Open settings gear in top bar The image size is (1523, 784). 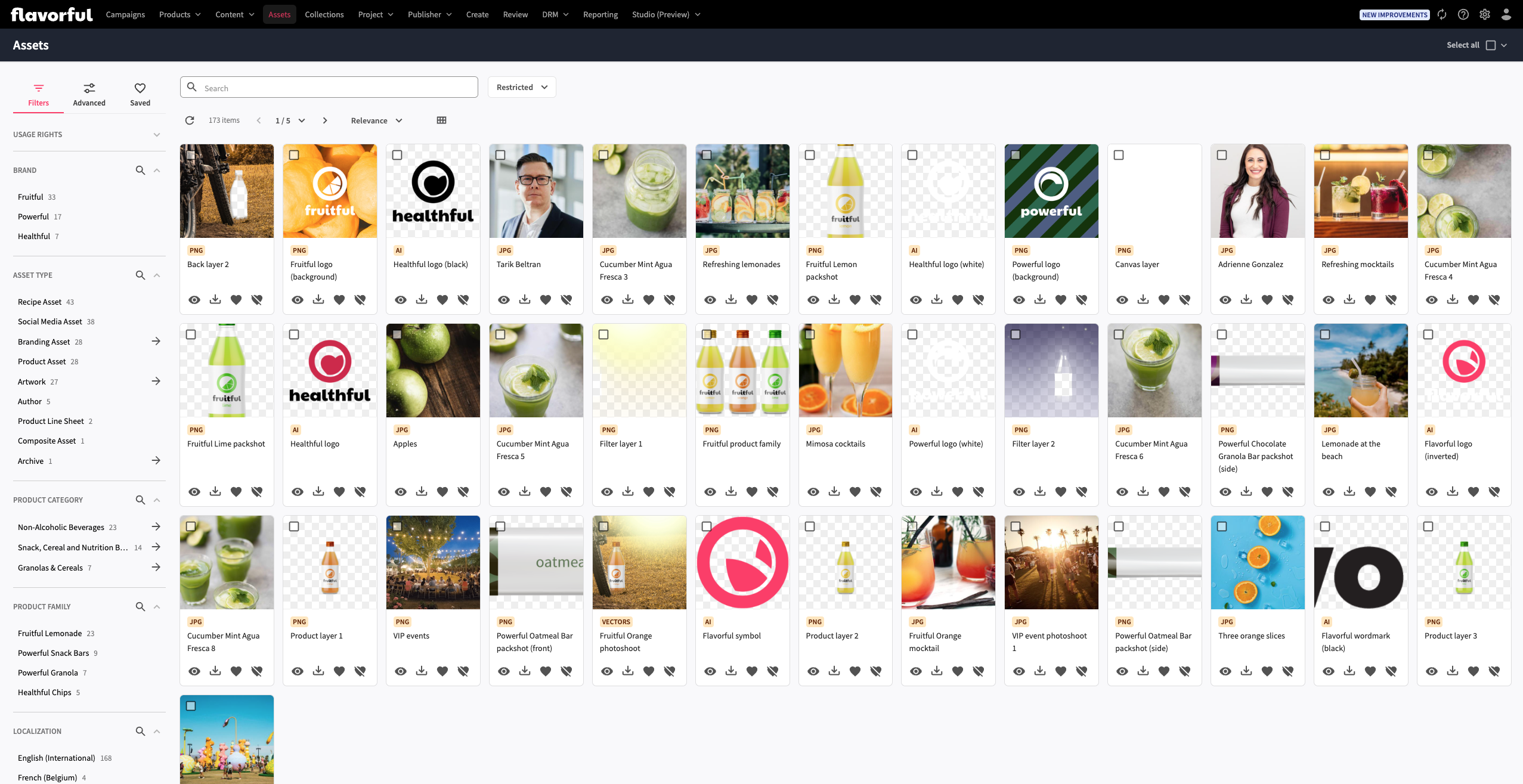(x=1484, y=14)
